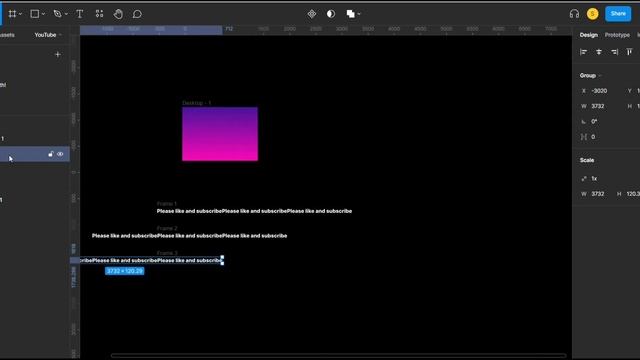Click the Align right icon

pos(614,52)
